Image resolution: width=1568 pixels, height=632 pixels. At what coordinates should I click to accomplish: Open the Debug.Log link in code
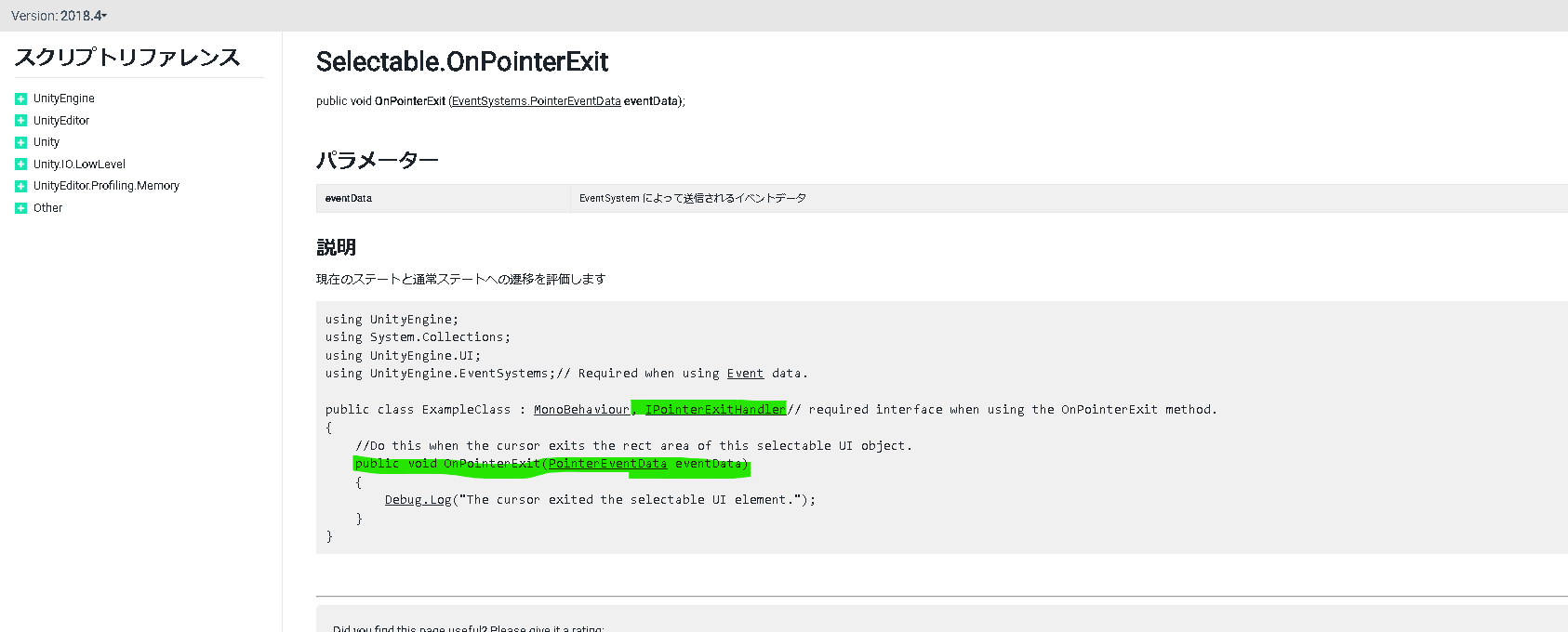pos(418,500)
